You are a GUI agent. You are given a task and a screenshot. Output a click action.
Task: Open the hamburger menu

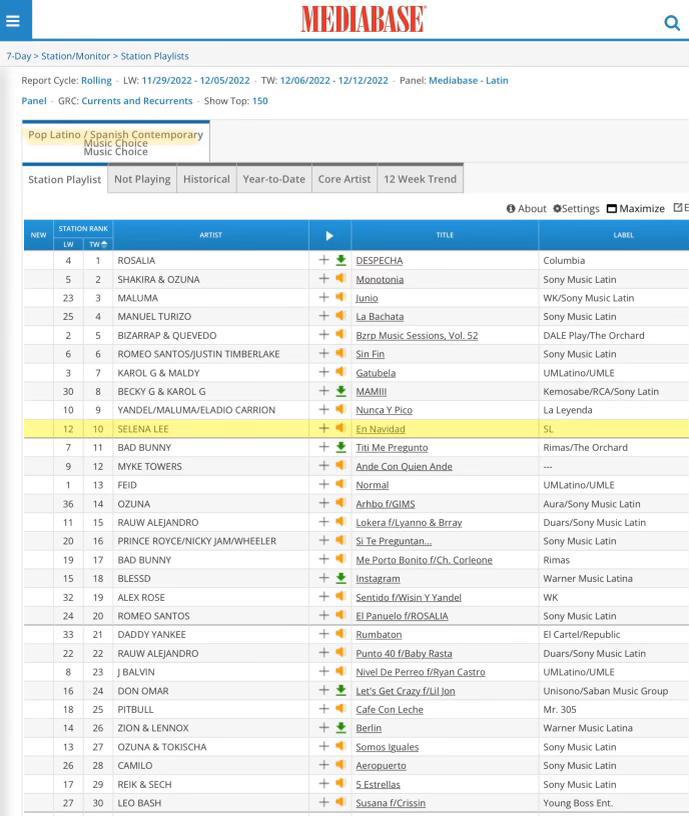click(13, 20)
